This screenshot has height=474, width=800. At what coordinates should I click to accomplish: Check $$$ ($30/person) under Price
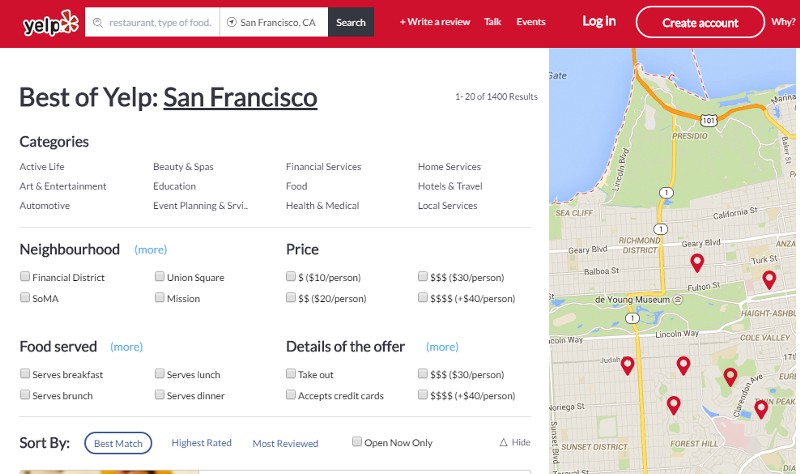pyautogui.click(x=422, y=276)
